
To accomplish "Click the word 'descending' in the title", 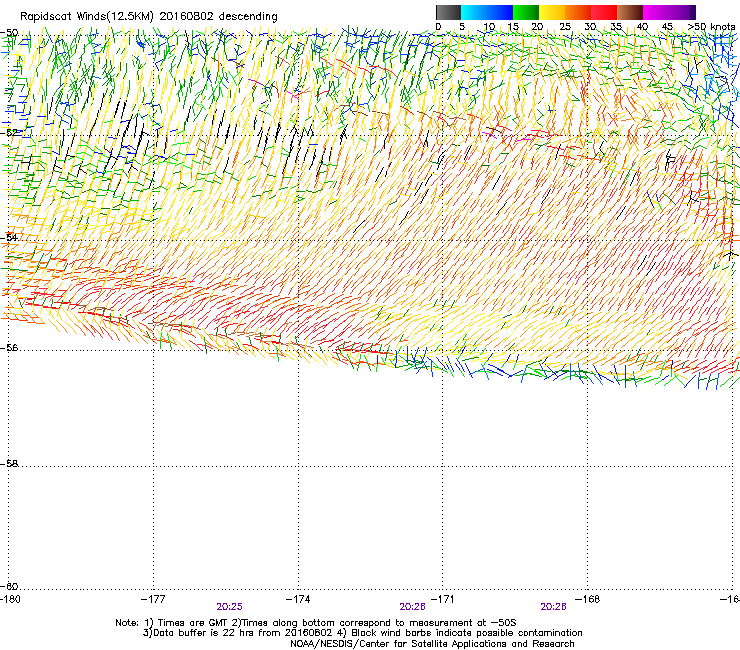I will click(248, 17).
